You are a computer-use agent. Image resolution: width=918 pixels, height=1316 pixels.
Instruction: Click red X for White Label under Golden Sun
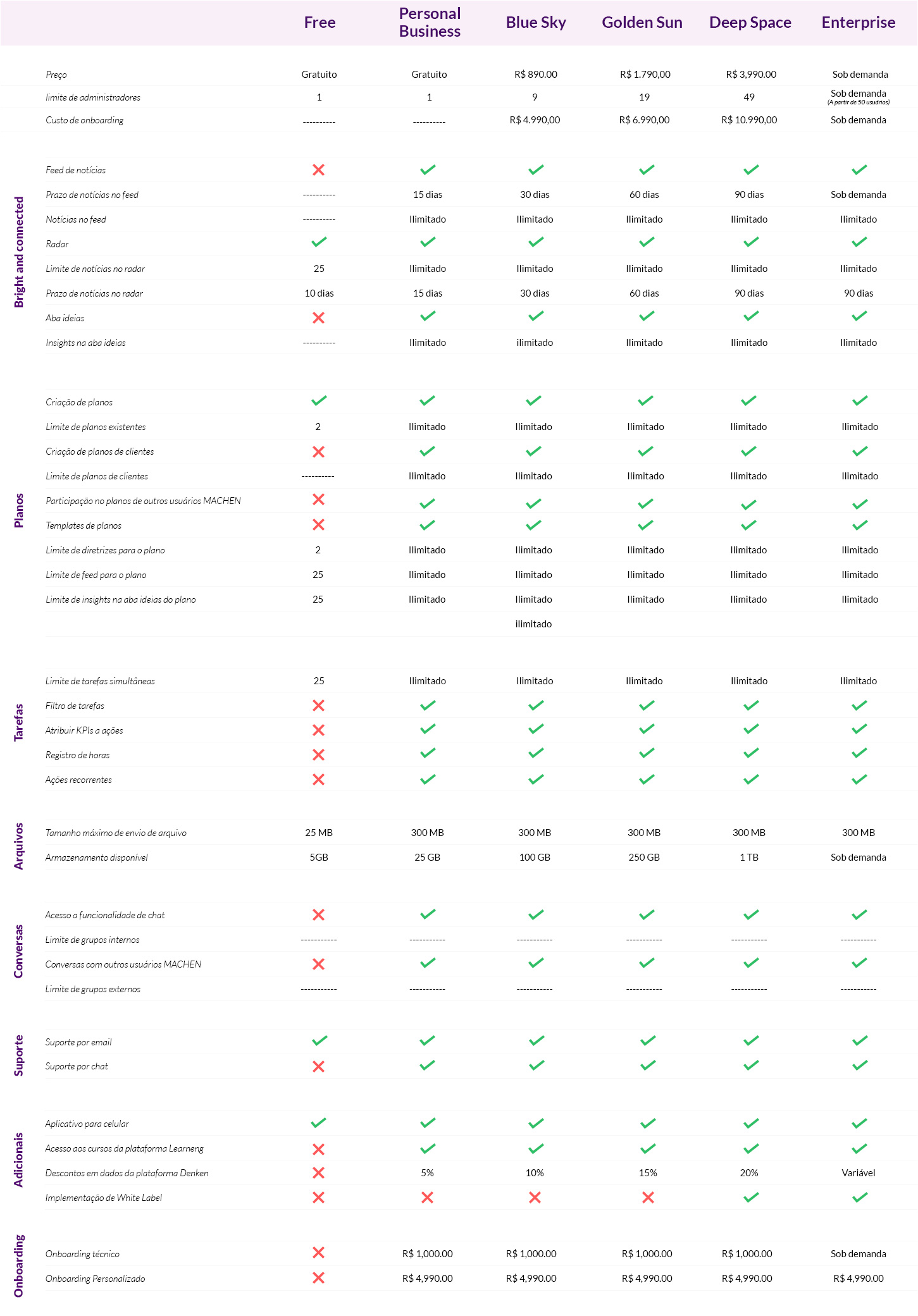pos(648,1197)
